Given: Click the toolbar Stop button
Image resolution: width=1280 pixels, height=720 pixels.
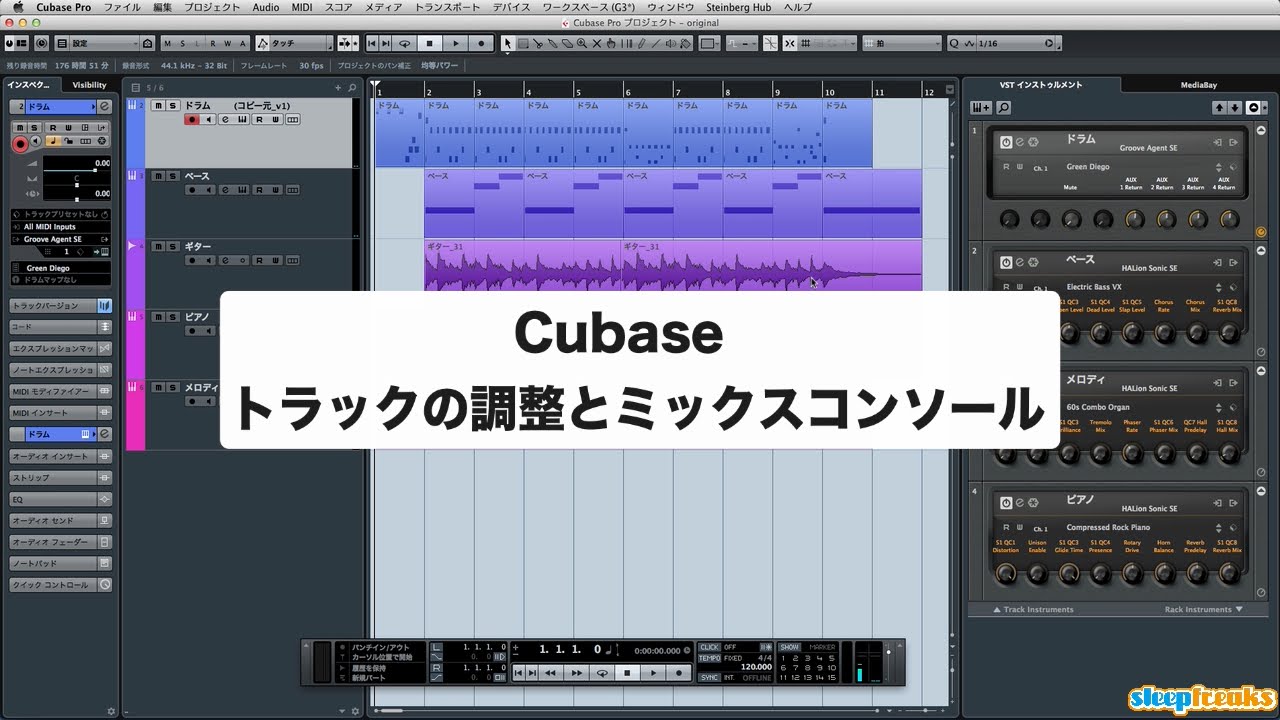Looking at the screenshot, I should 429,43.
